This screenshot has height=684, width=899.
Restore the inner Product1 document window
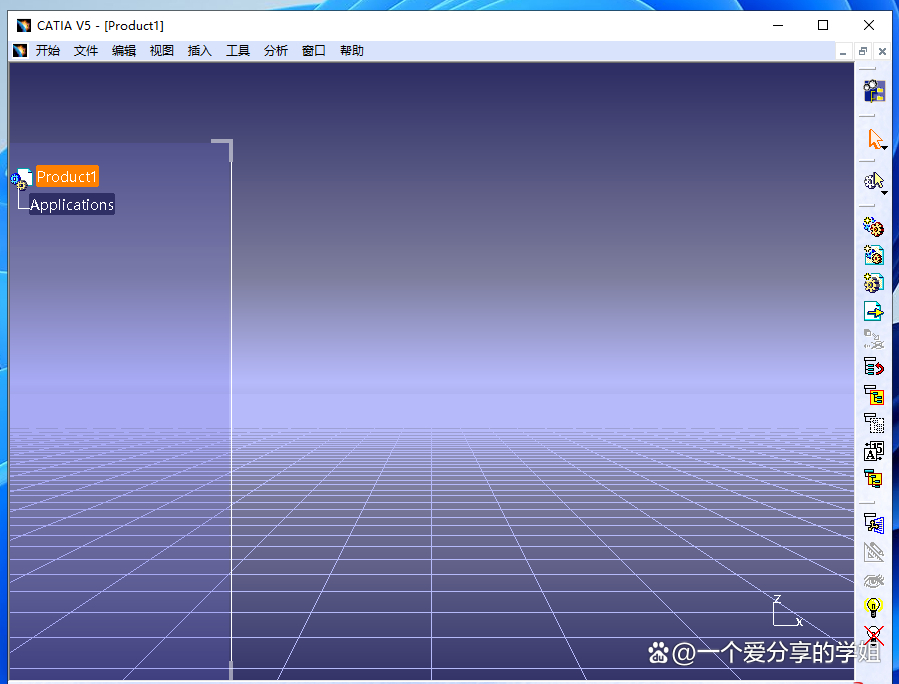pyautogui.click(x=862, y=52)
